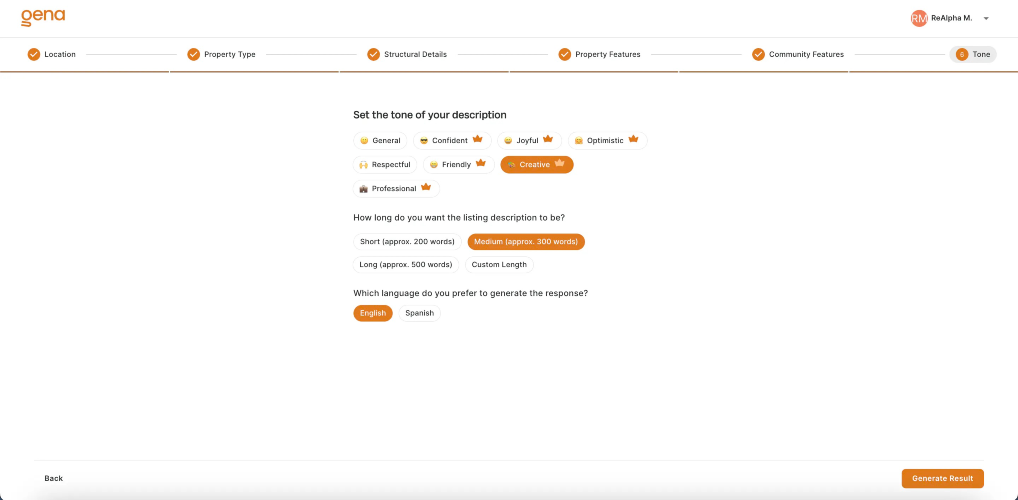
Task: Click the Structural Details checkmark icon
Action: (x=373, y=55)
